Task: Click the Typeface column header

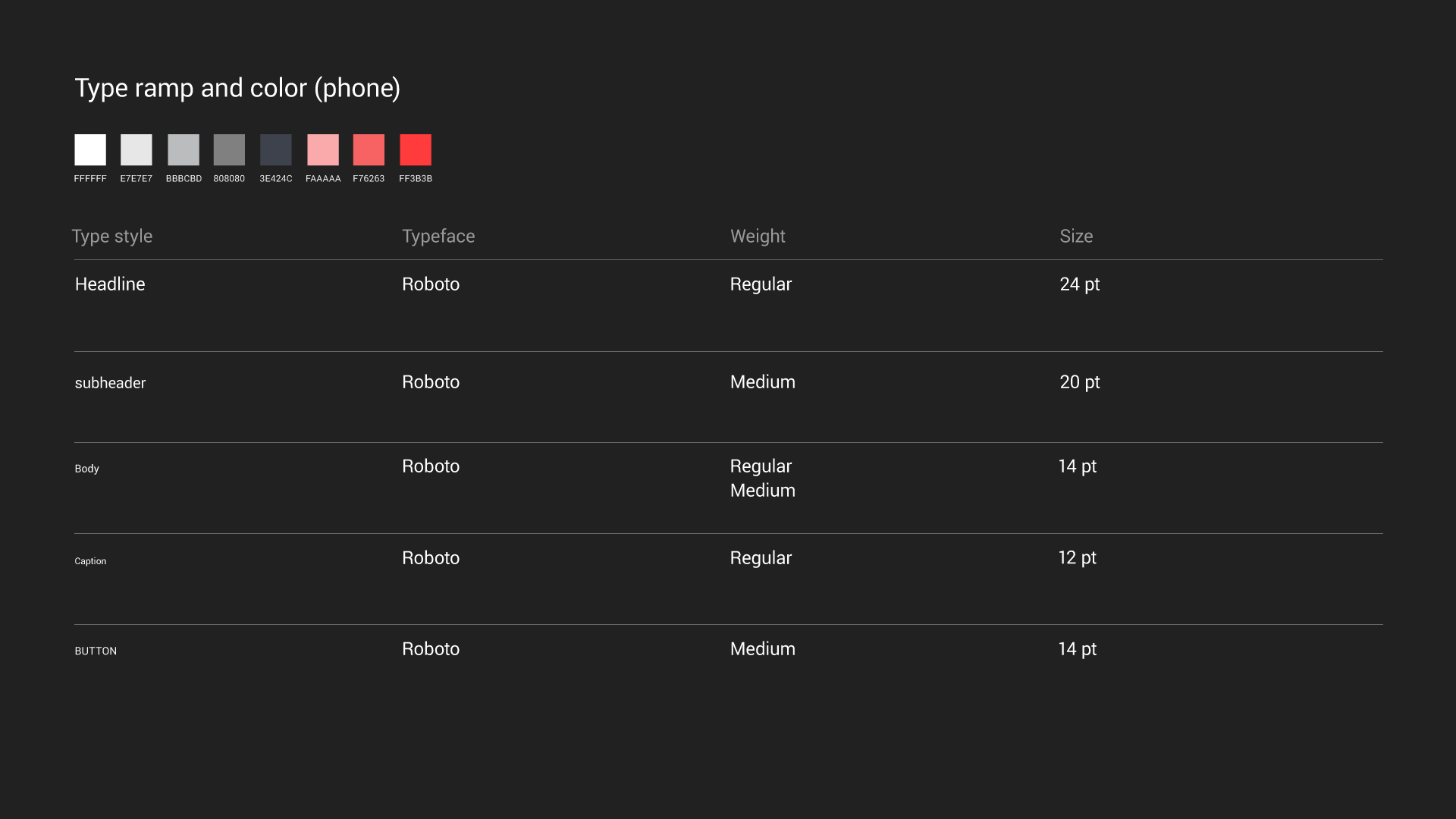Action: coord(438,237)
